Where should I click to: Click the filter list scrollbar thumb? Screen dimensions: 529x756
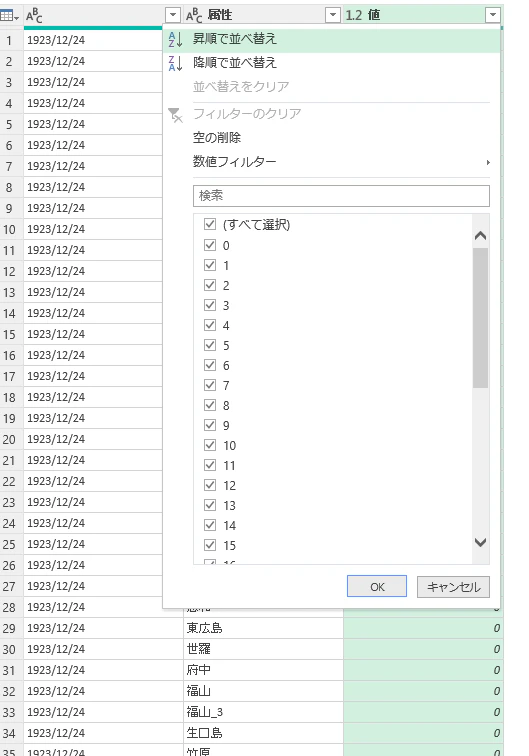coord(480,318)
